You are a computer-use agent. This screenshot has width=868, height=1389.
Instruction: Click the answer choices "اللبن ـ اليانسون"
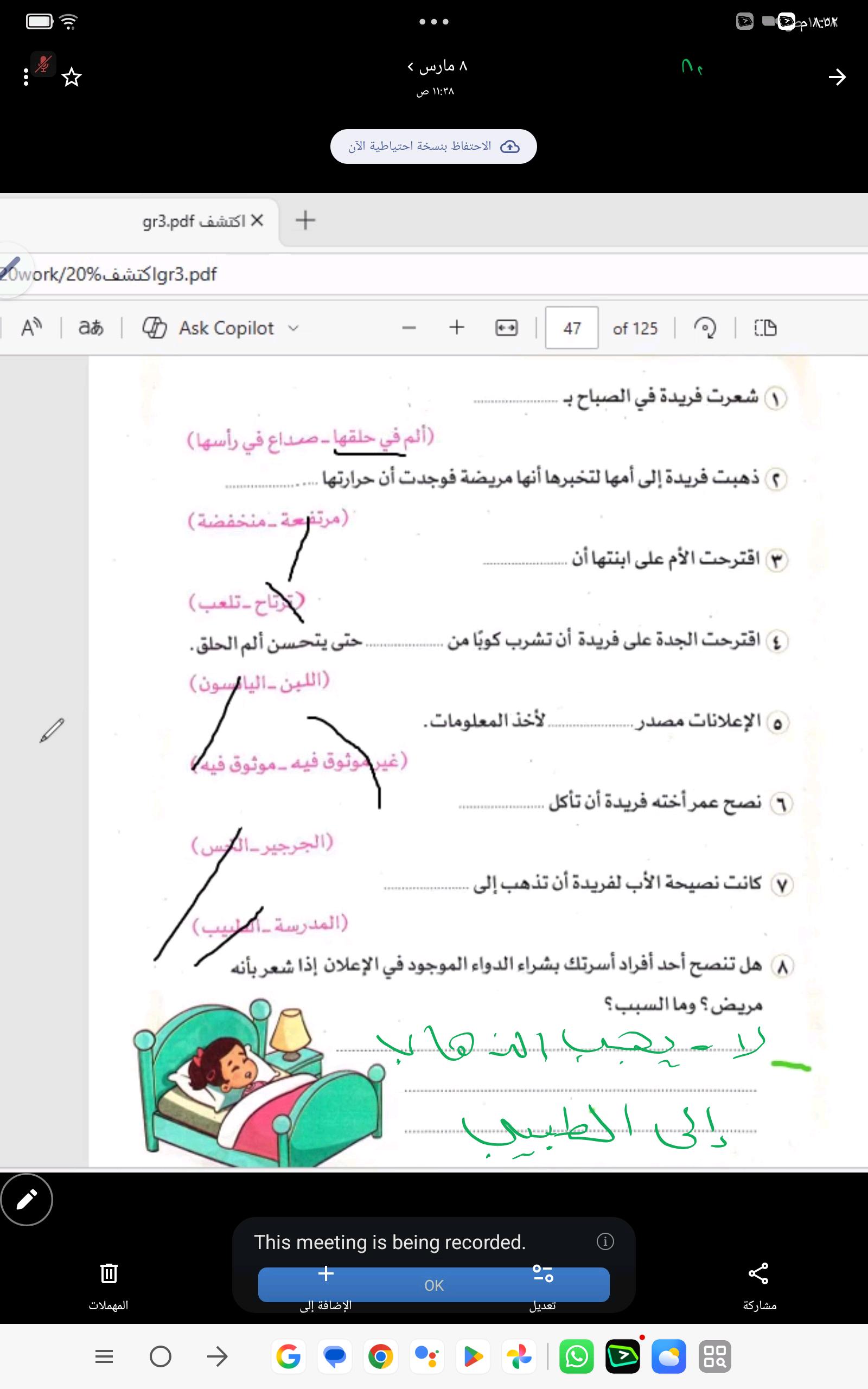[259, 682]
